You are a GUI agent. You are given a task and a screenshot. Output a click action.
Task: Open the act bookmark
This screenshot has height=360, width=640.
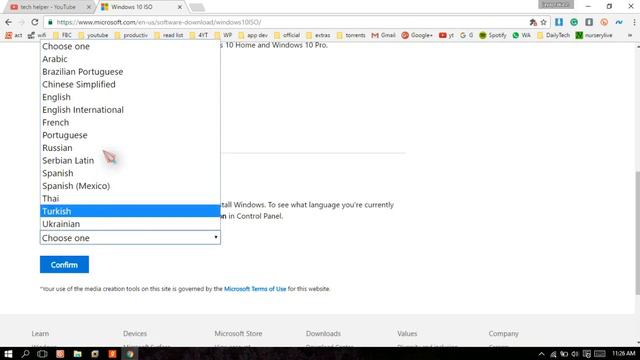(14, 36)
